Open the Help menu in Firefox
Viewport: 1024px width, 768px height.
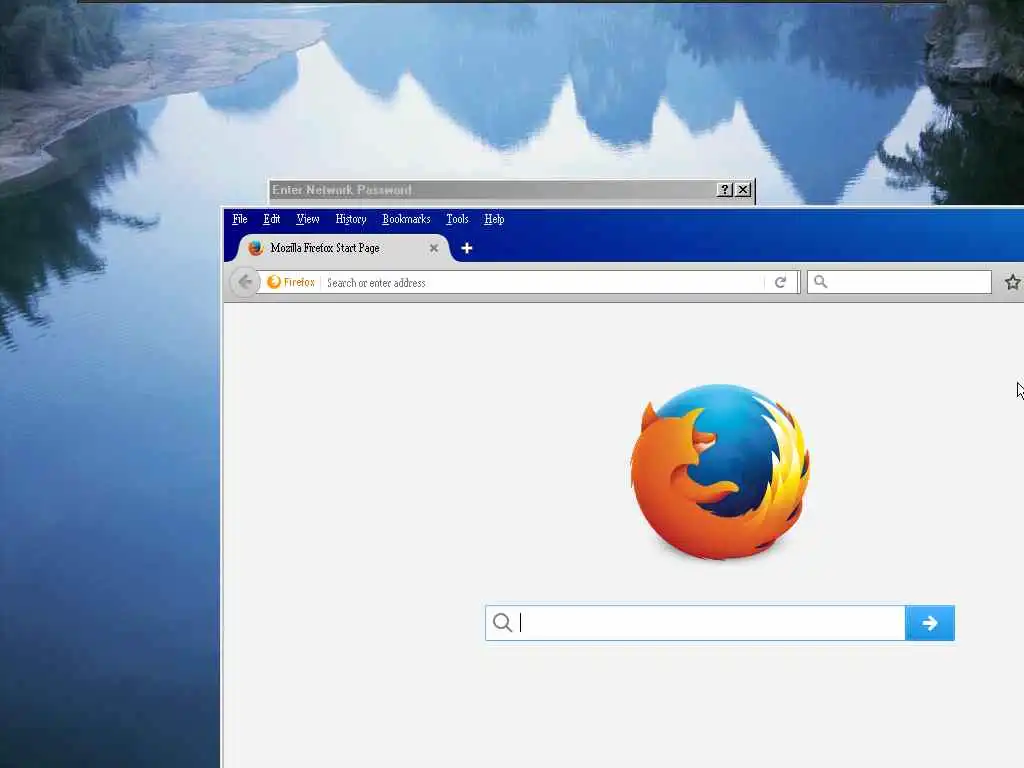pyautogui.click(x=494, y=219)
